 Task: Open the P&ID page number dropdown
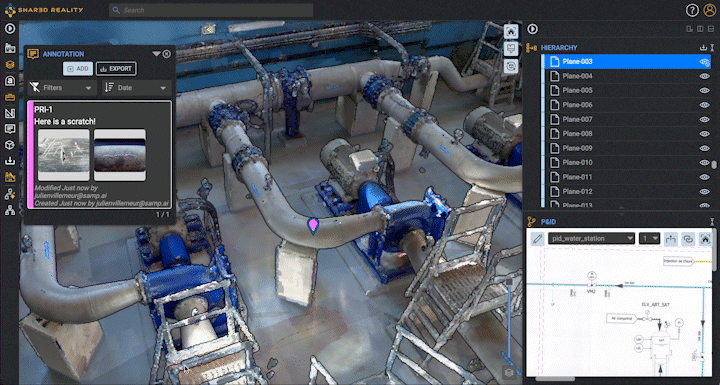(x=649, y=238)
